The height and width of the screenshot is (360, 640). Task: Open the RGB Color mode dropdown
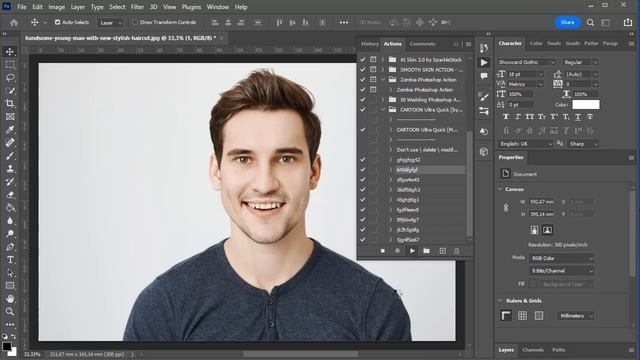click(x=562, y=258)
